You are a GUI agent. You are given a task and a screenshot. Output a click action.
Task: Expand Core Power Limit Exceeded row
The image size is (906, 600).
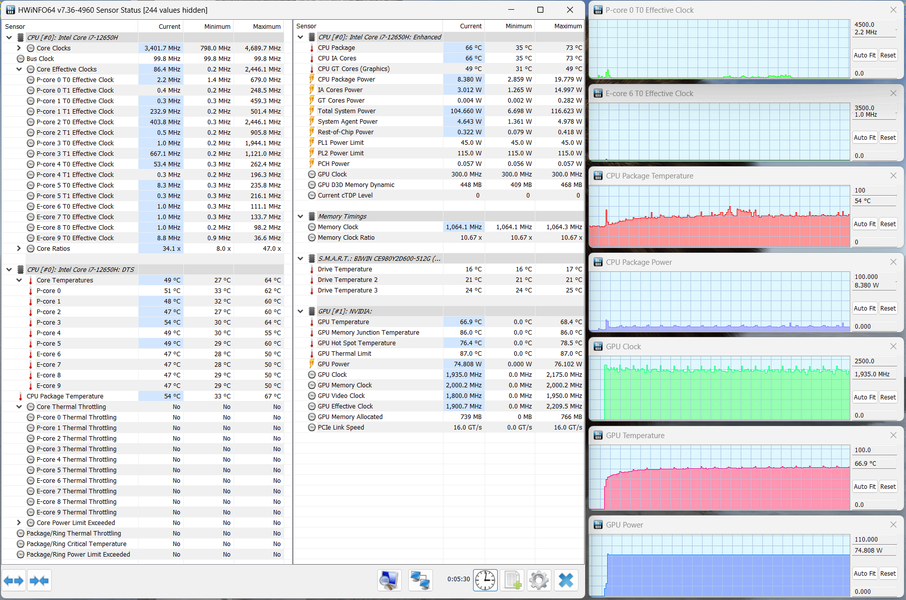coord(19,523)
